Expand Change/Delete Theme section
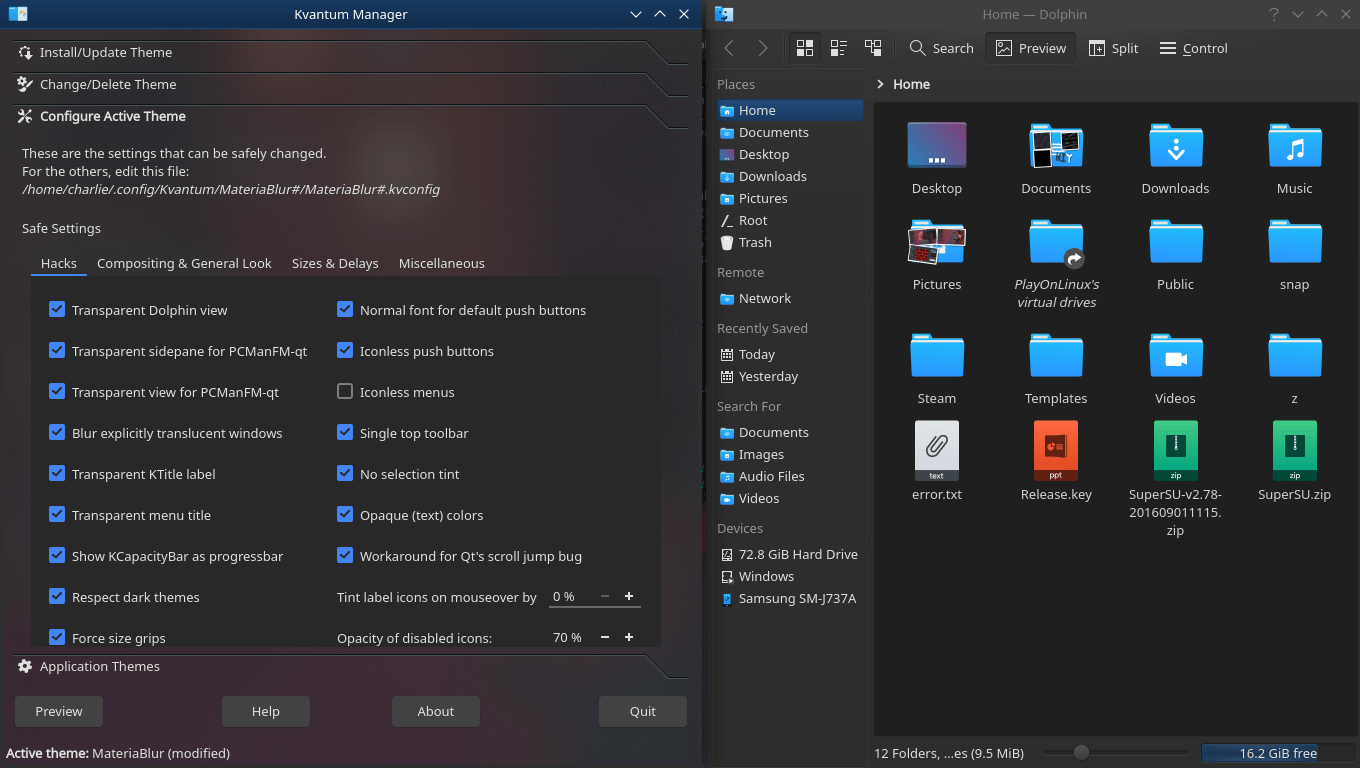 point(350,84)
